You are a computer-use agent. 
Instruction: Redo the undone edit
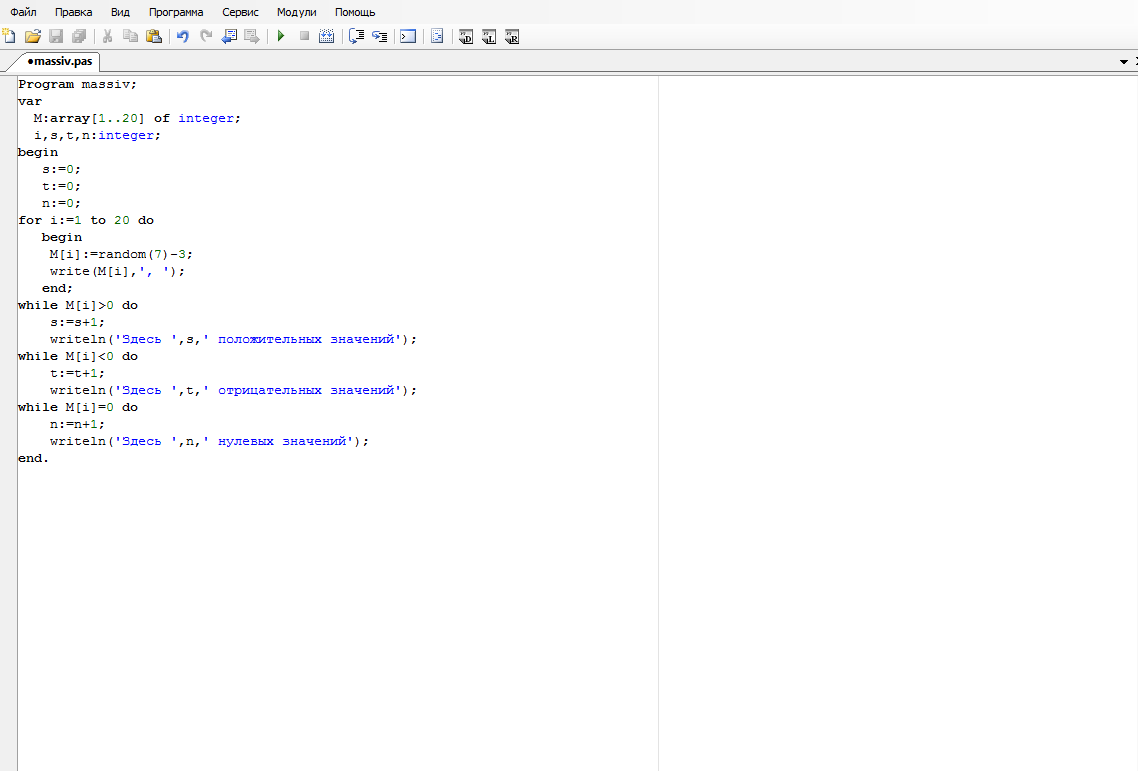206,36
